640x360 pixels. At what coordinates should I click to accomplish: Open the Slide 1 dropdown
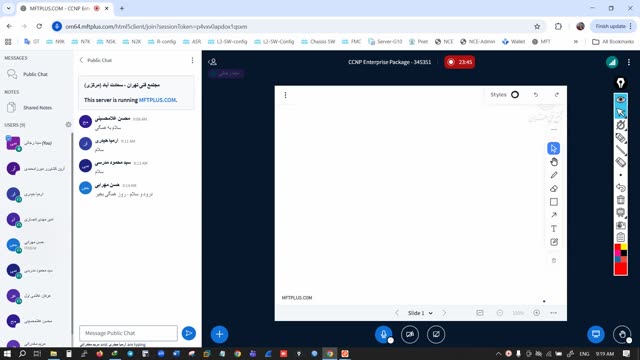pos(420,313)
